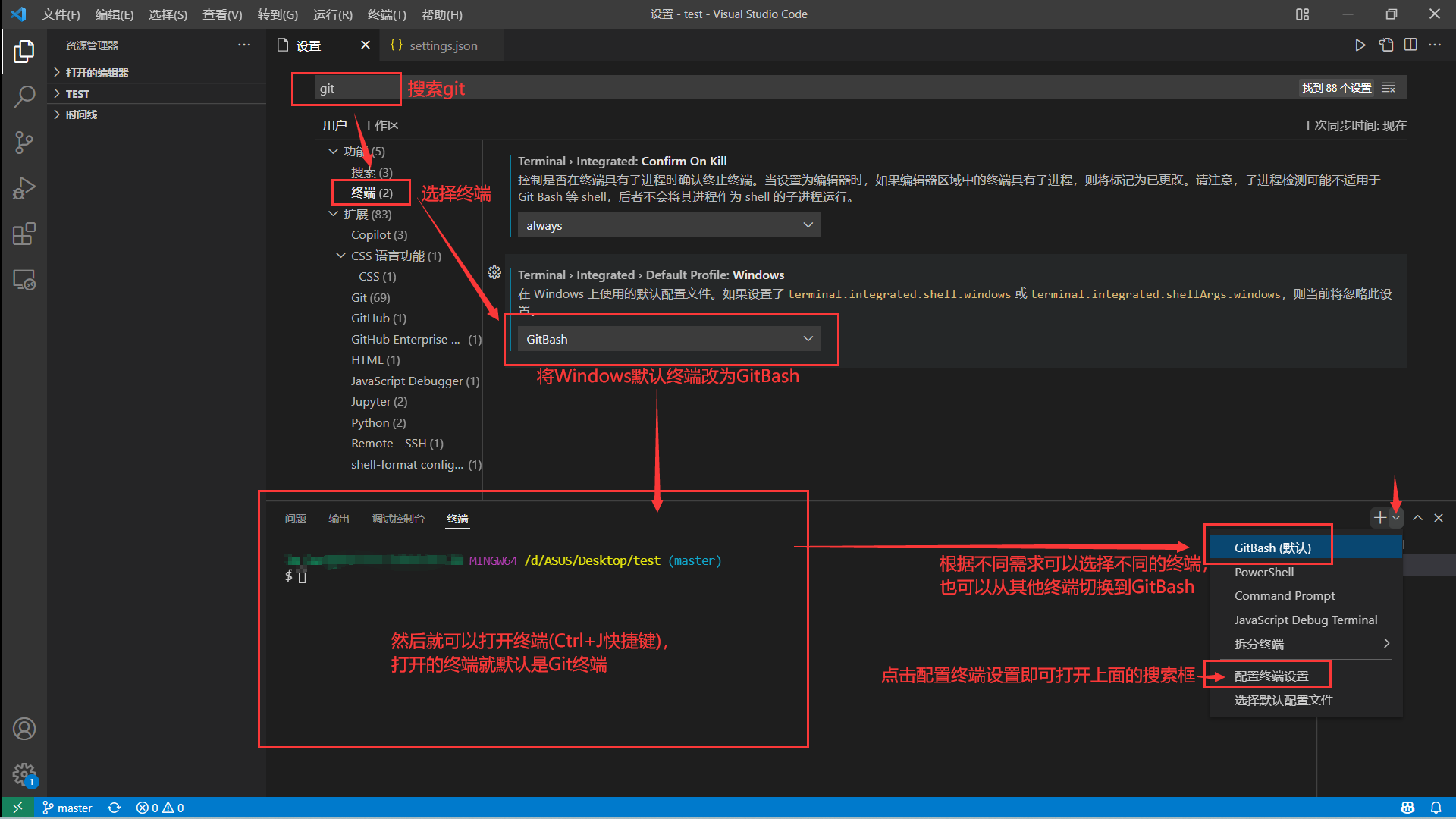Open the 编辑(E) menu
Screen dimensions: 1456x819
(115, 14)
